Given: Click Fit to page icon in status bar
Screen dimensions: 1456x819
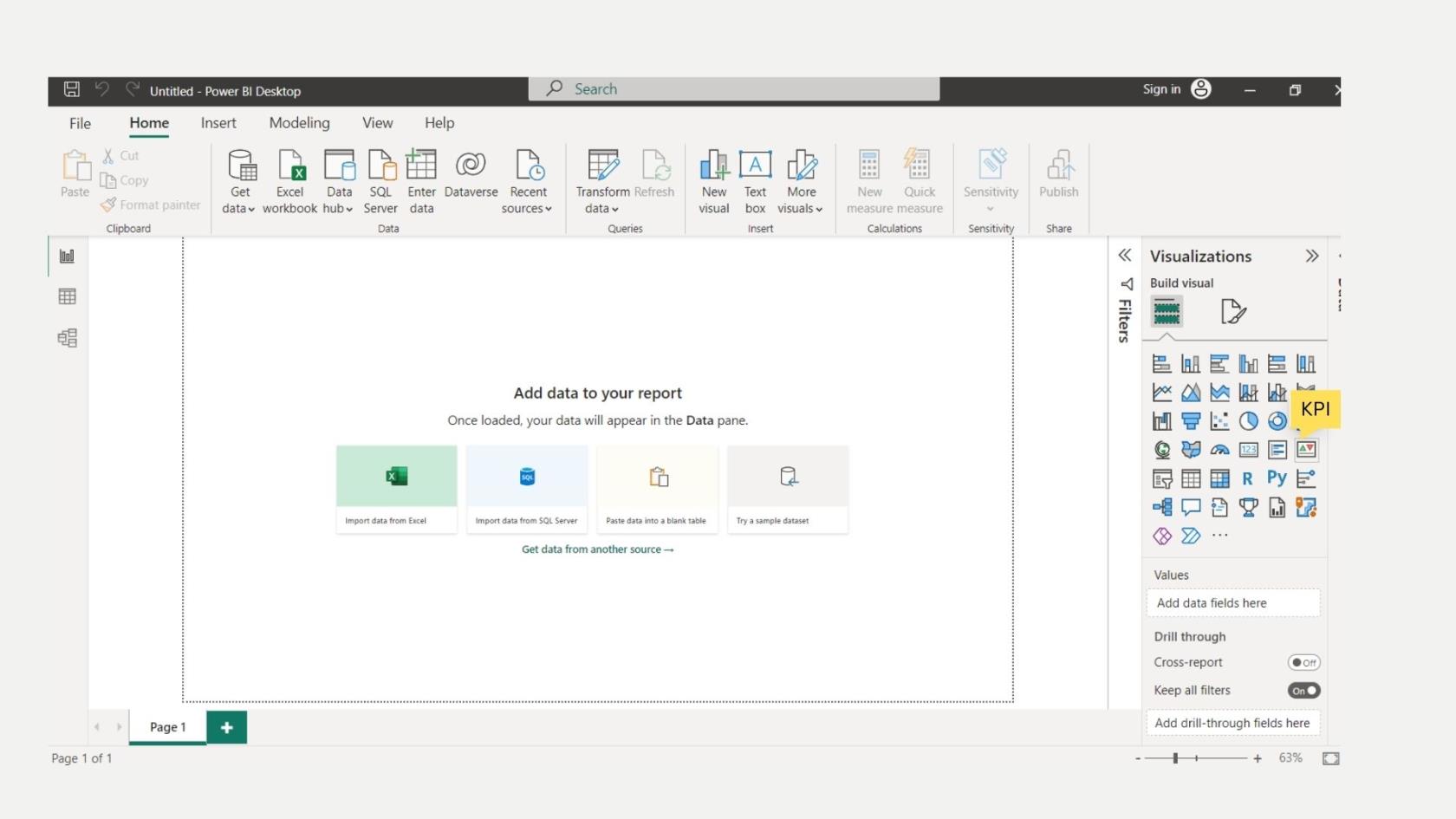Looking at the screenshot, I should [x=1331, y=758].
